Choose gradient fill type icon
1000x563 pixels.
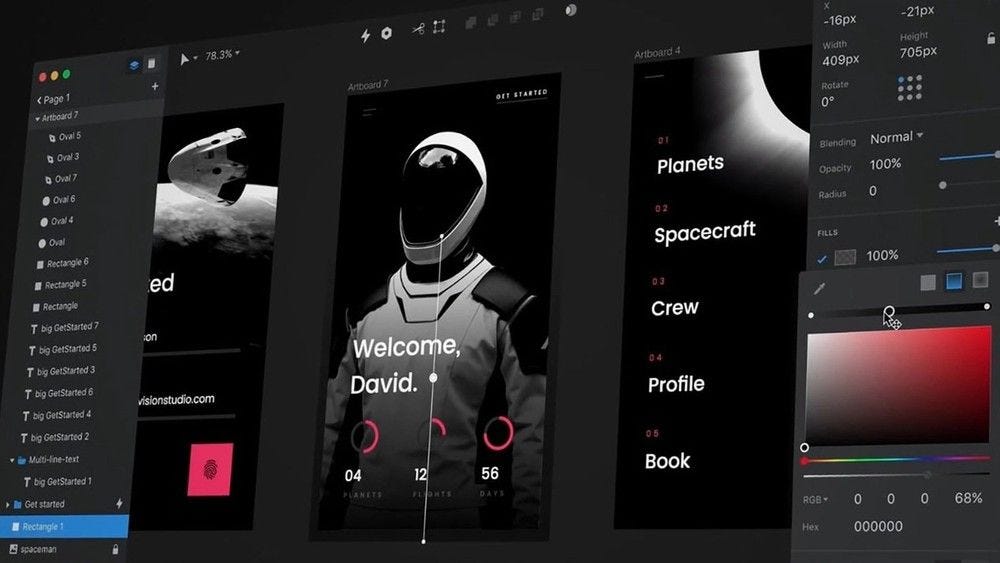954,281
